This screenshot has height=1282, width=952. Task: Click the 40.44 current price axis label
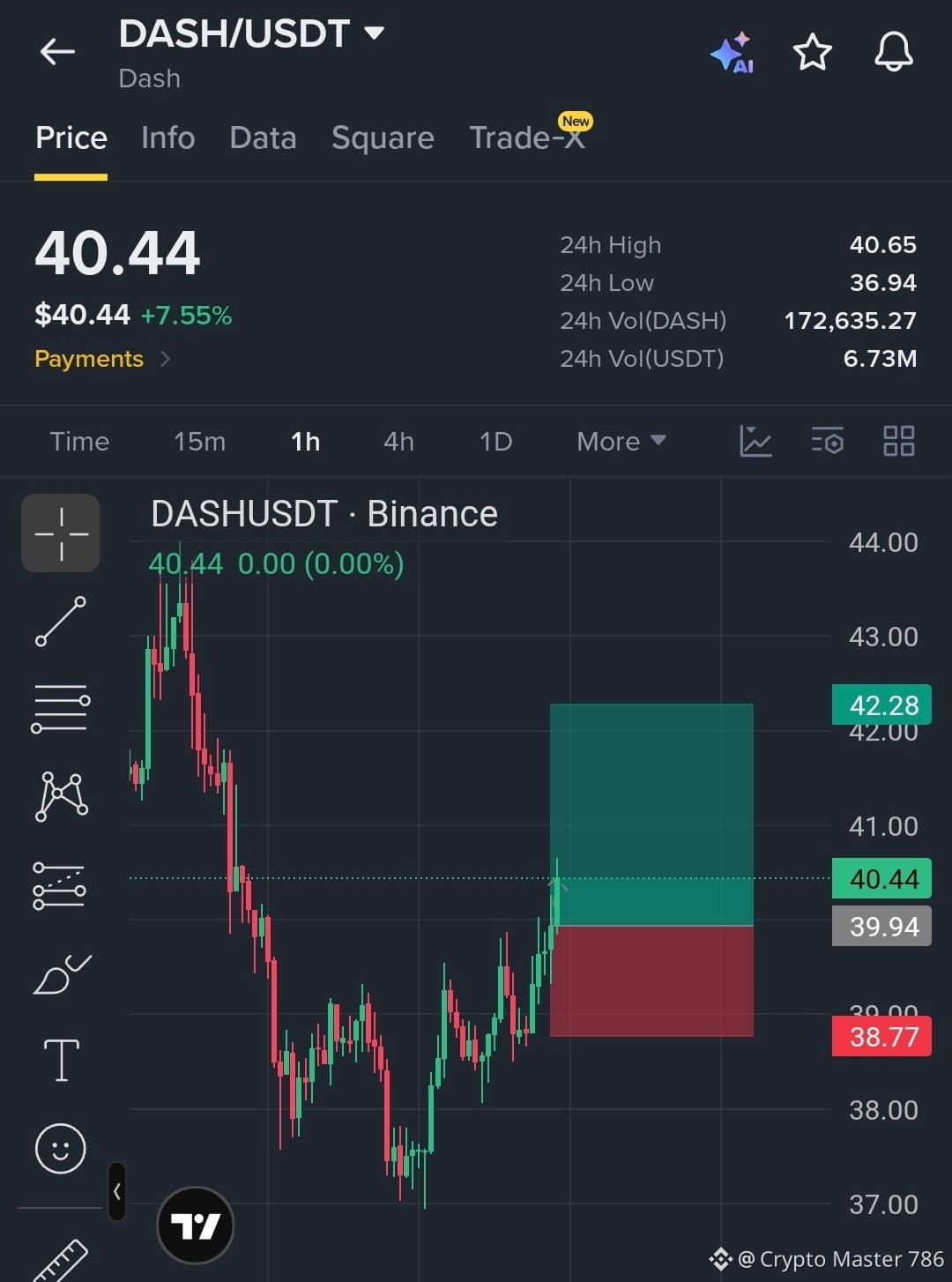click(x=881, y=878)
